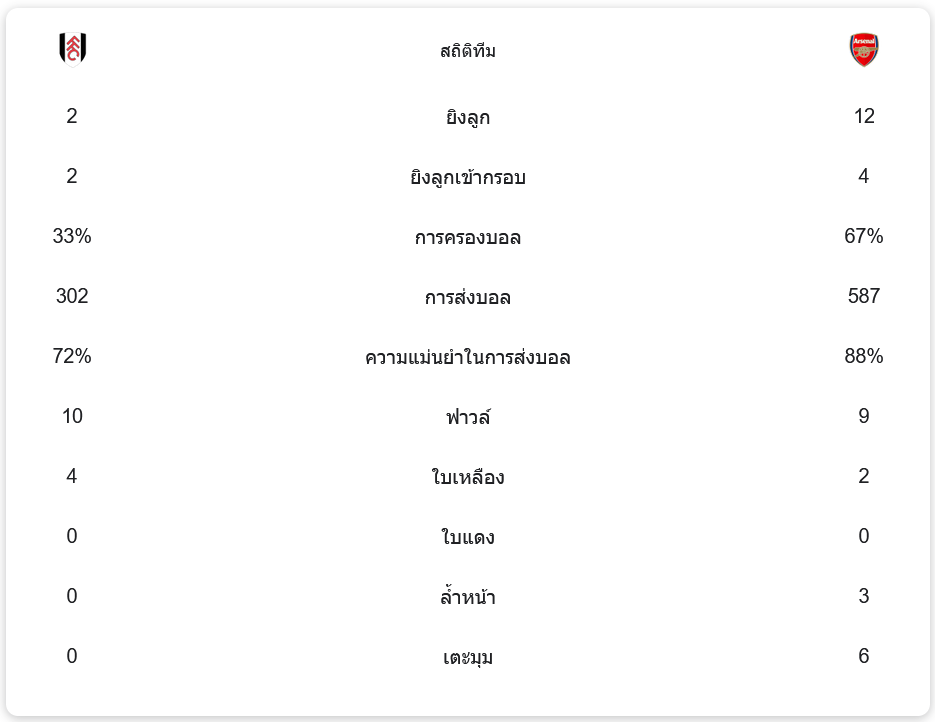This screenshot has height=722, width=935.
Task: Select the ใบเหลือง yellow cards label
Action: 468,477
